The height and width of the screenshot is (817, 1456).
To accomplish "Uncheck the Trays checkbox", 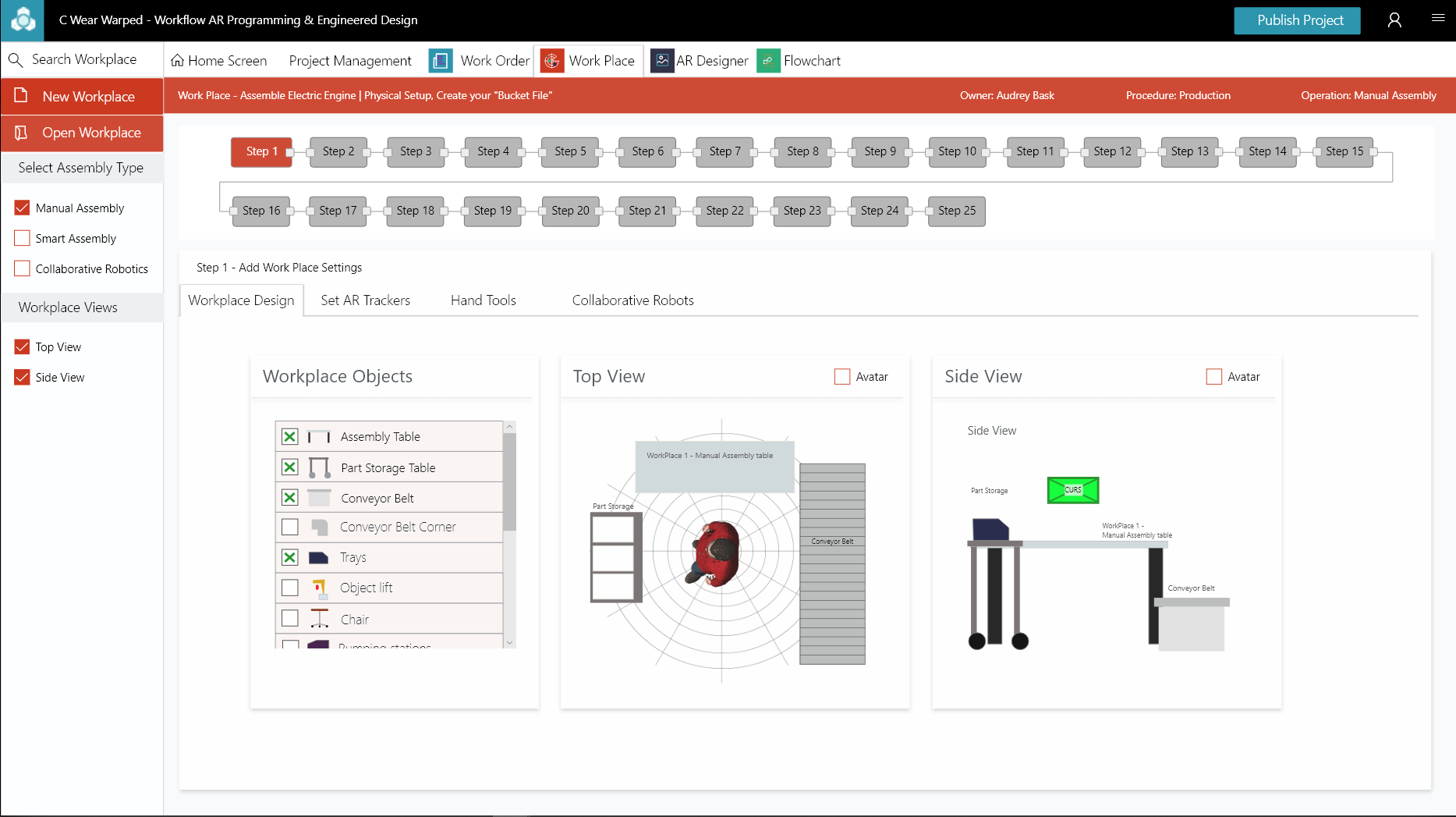I will click(289, 558).
